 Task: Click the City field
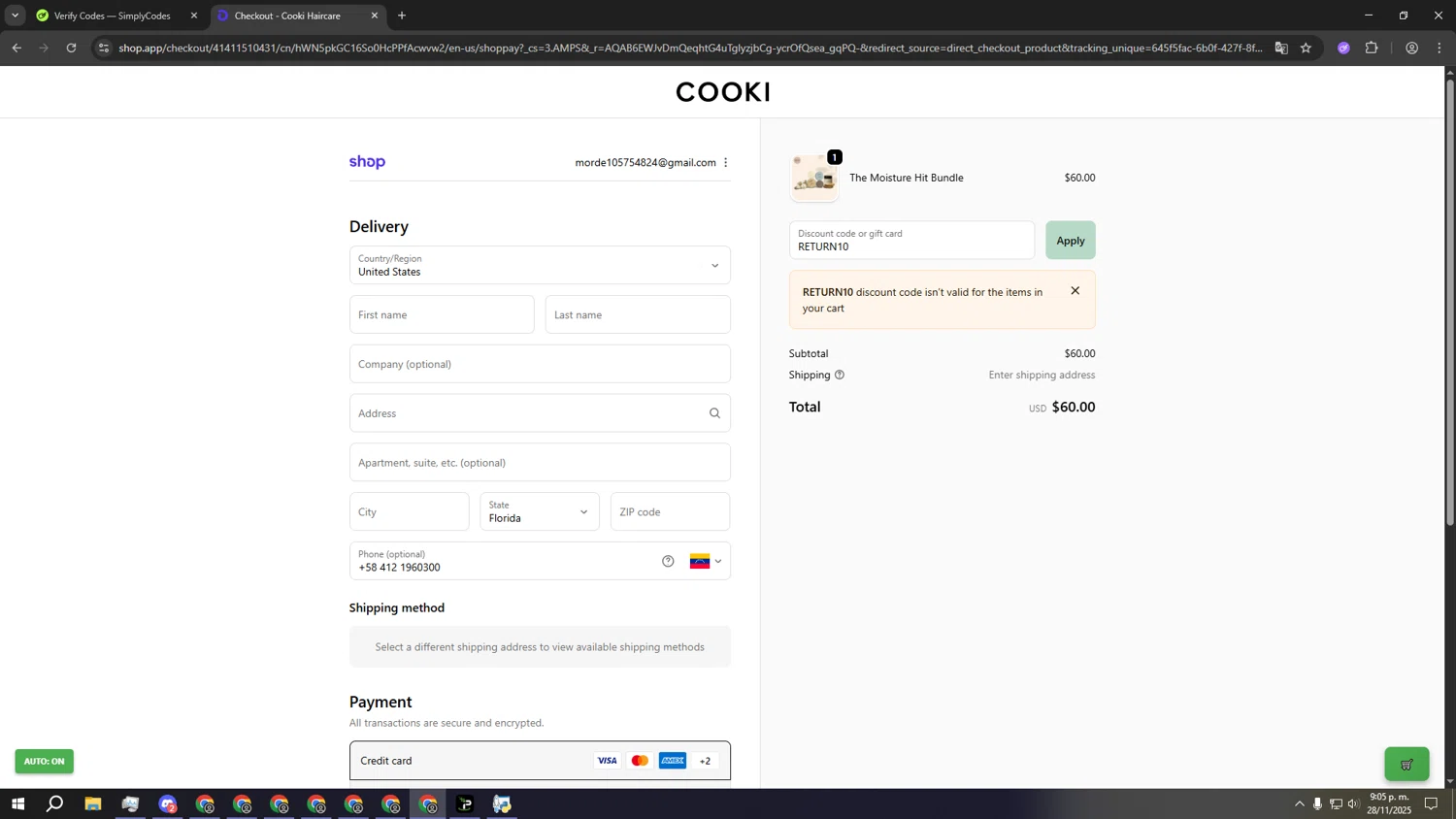tap(409, 511)
